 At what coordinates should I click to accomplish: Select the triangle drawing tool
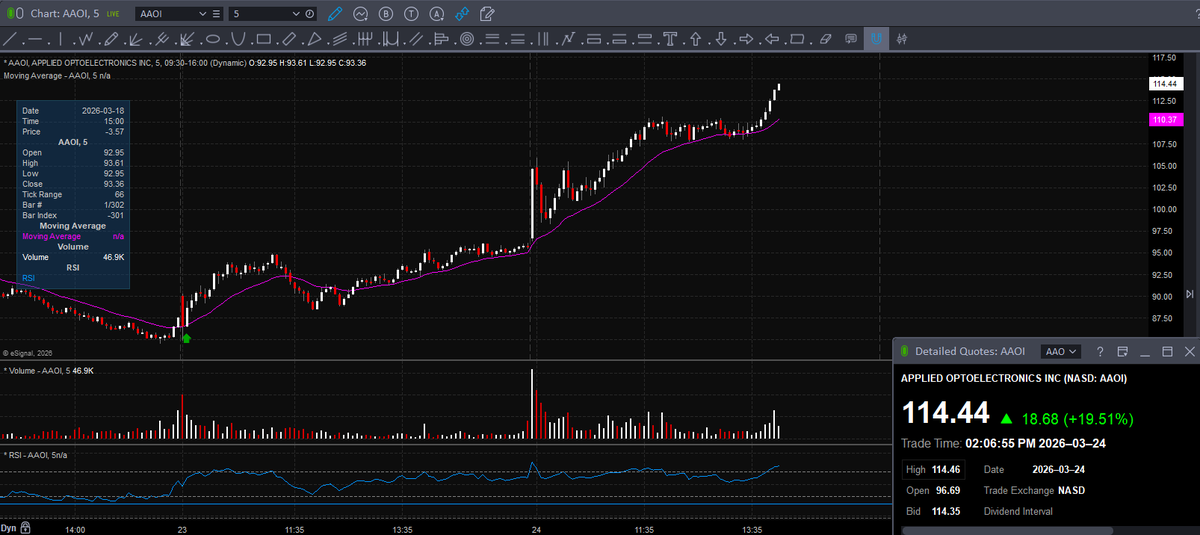[314, 40]
